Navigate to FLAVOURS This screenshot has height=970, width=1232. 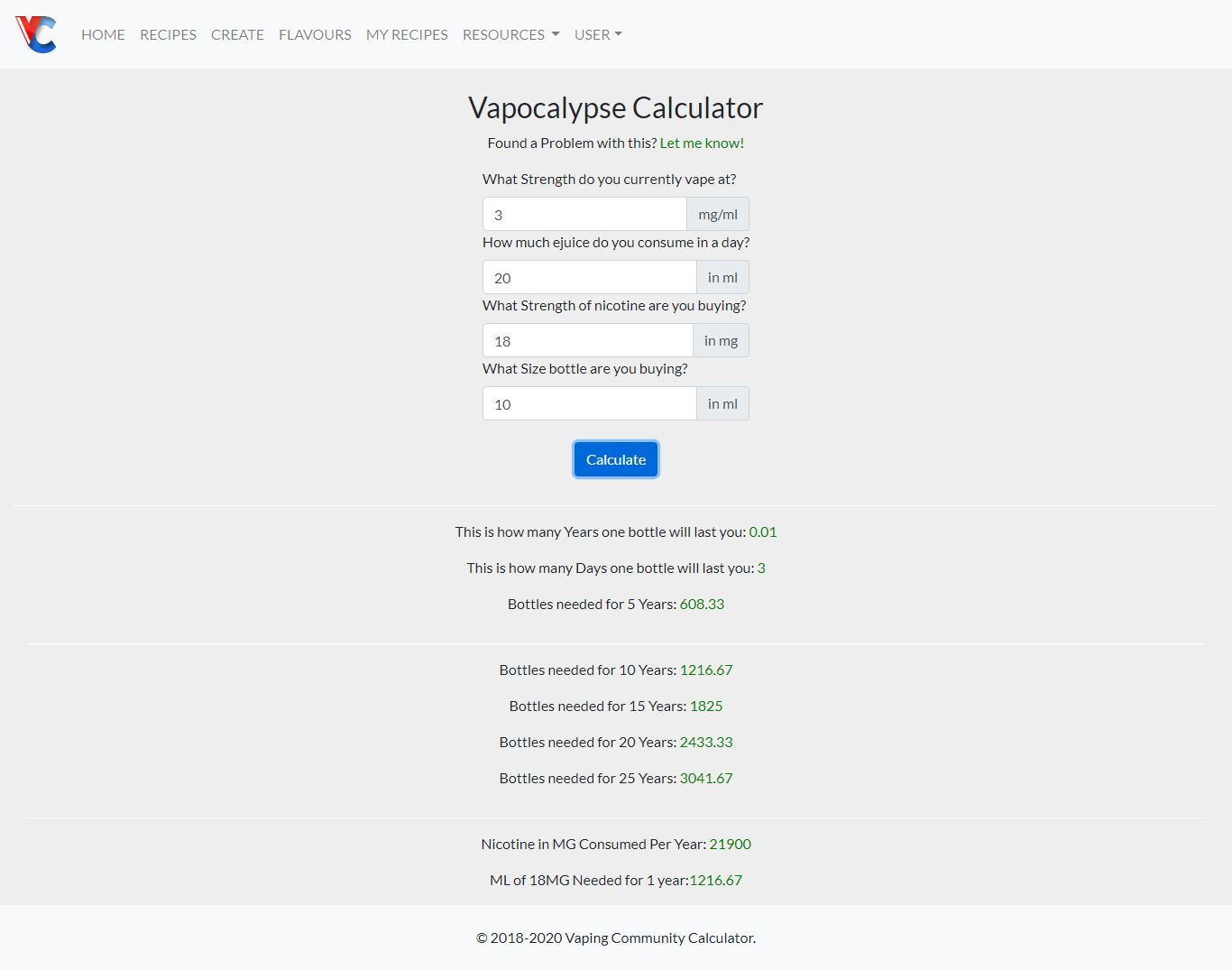(315, 34)
